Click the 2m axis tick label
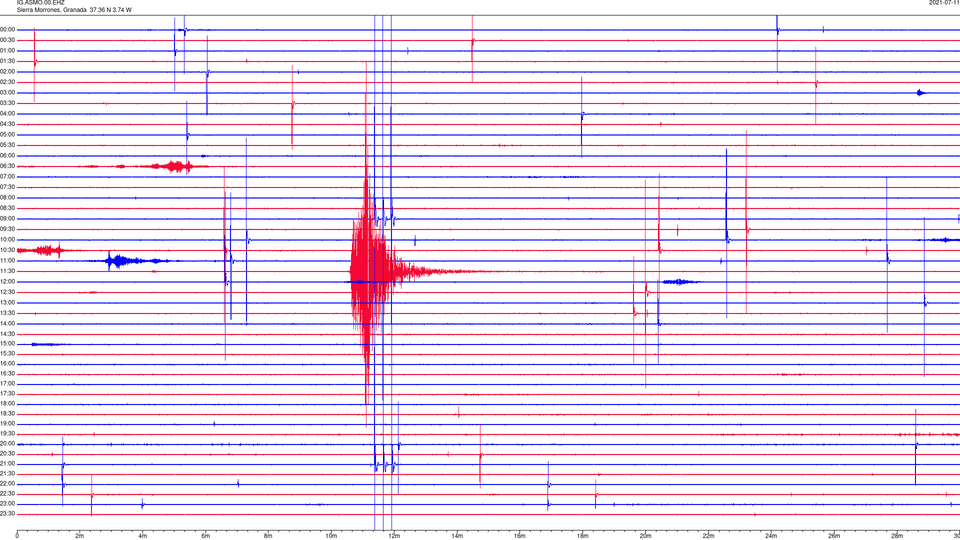 (x=80, y=536)
